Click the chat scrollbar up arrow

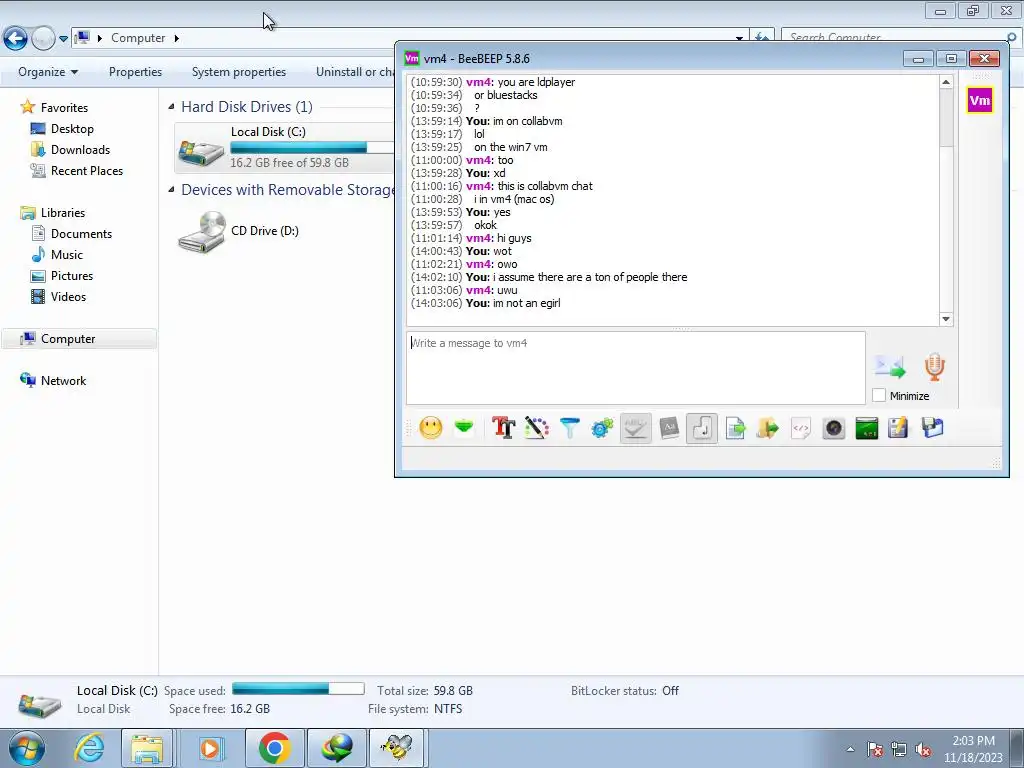946,82
